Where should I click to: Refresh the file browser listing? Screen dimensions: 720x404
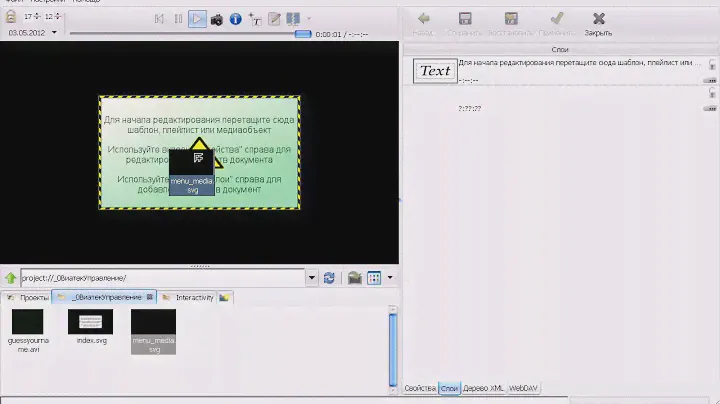point(329,278)
